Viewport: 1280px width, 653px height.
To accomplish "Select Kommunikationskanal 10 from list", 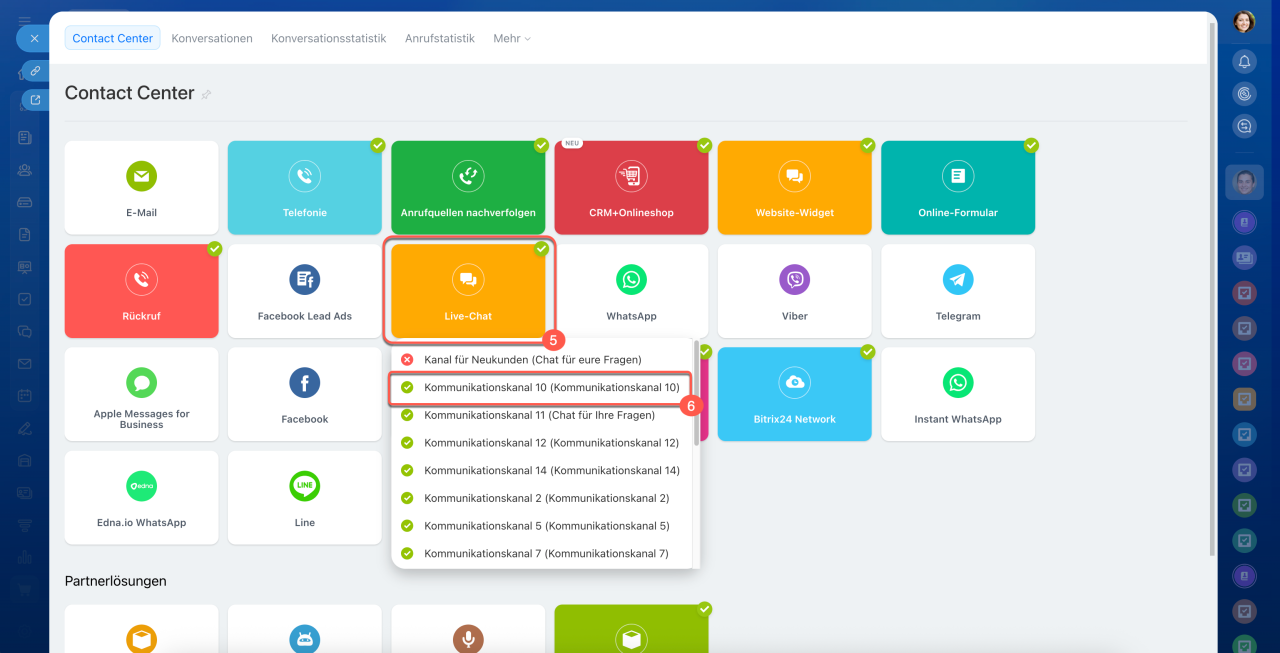I will [551, 387].
